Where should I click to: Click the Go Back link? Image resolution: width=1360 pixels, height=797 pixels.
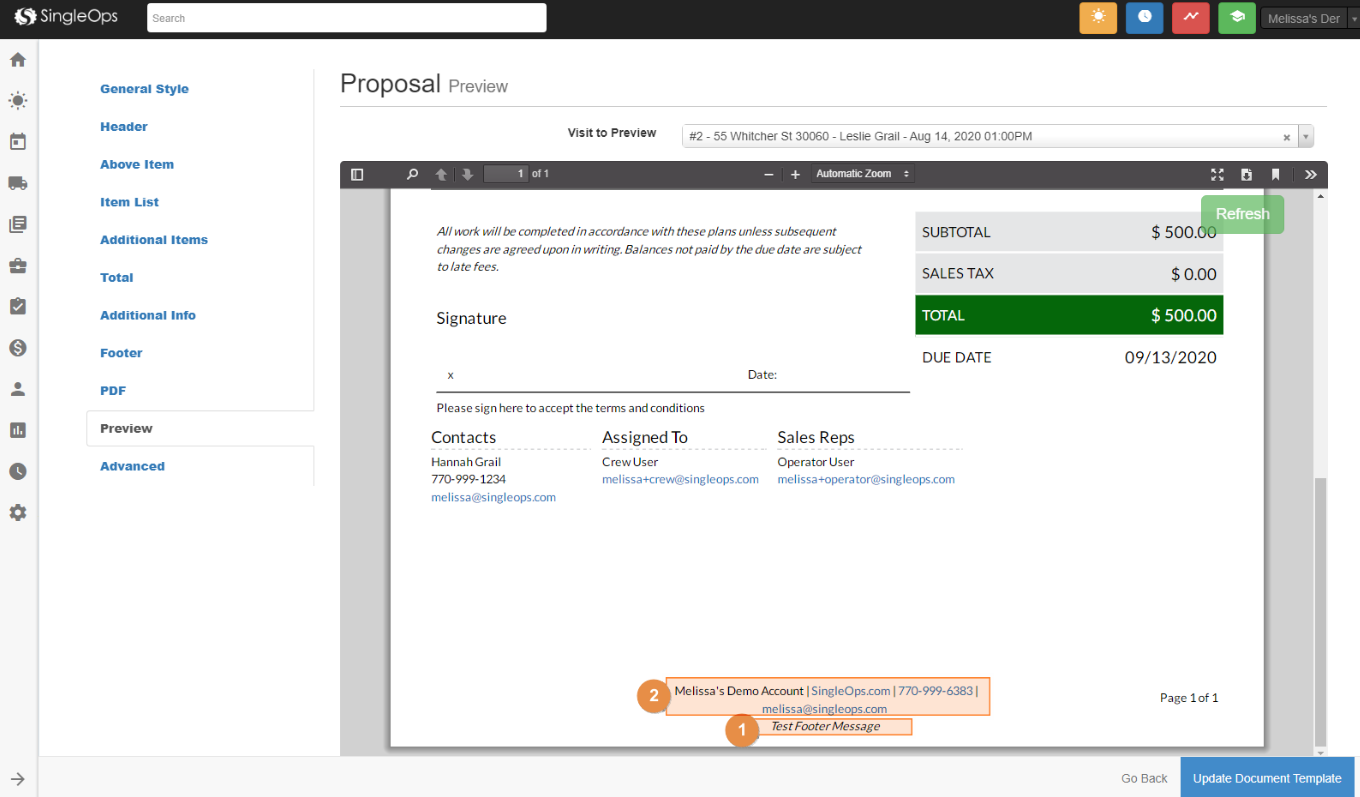click(1144, 778)
